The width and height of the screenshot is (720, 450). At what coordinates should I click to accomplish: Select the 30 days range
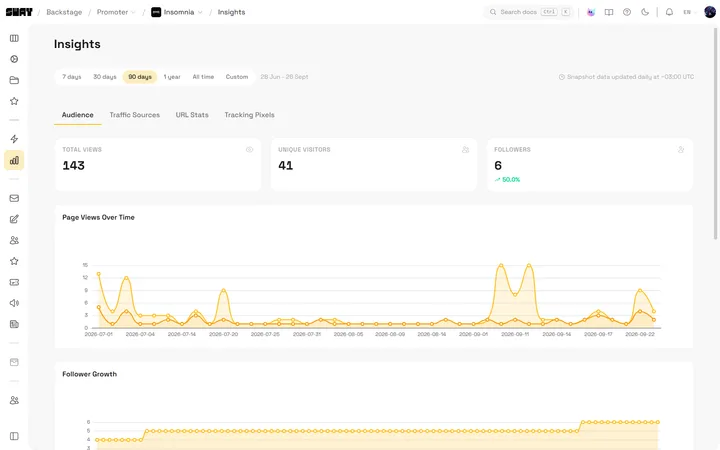105,77
